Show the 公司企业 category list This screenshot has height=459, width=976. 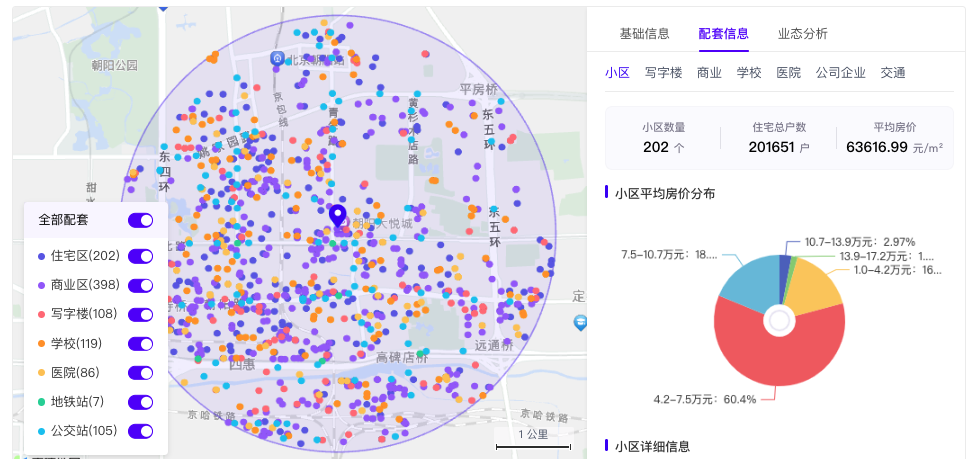pyautogui.click(x=840, y=73)
